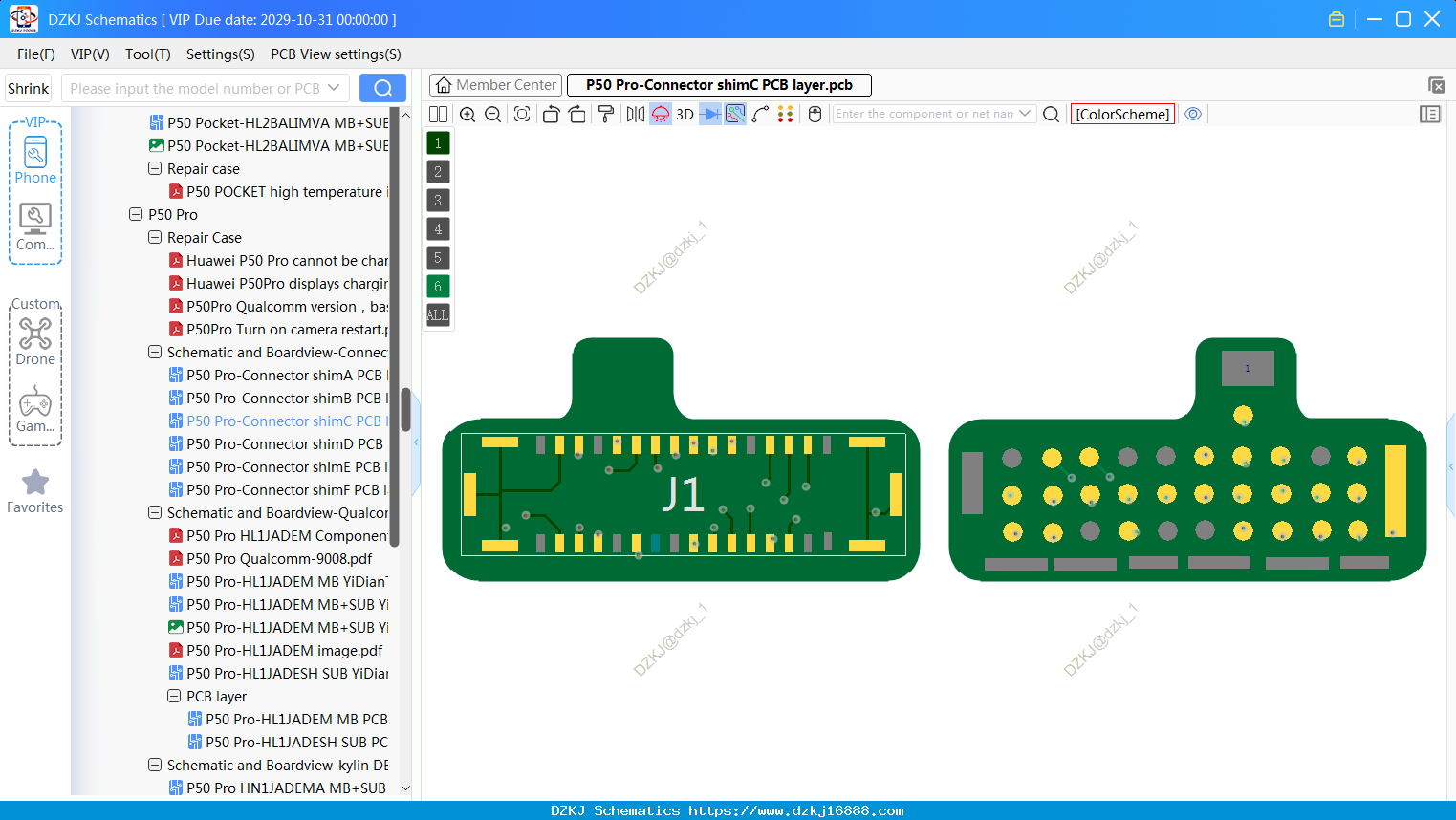
Task: Rotate the board counterclockwise
Action: tap(551, 114)
